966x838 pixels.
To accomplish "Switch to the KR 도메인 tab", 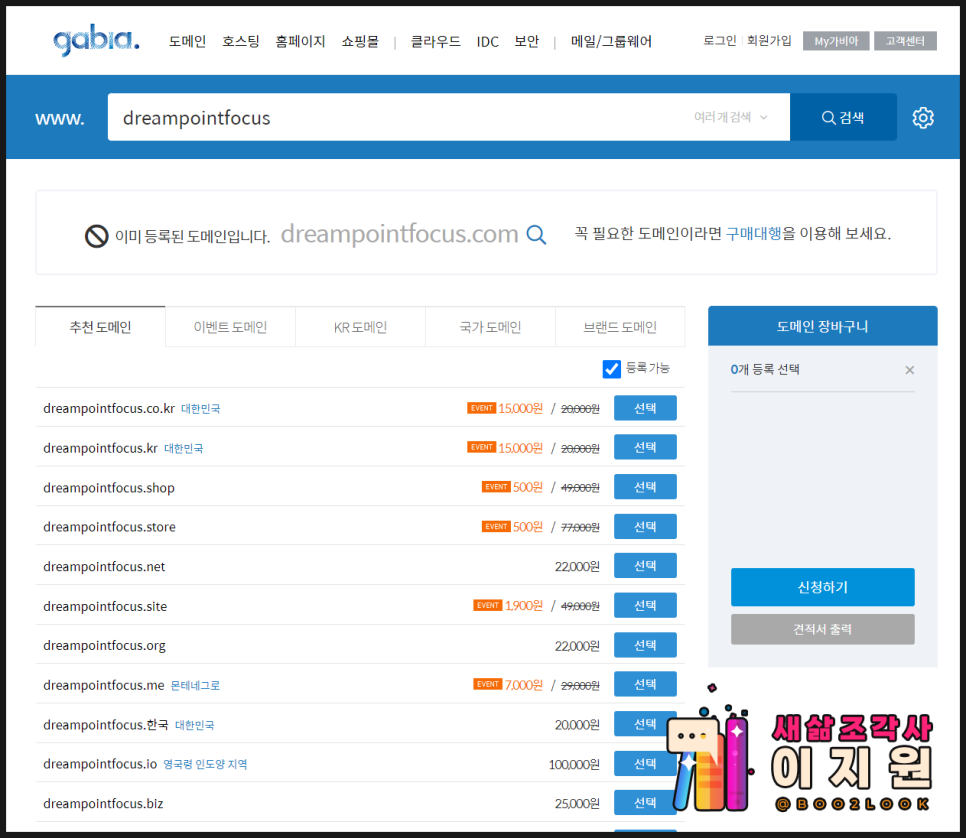I will 360,327.
